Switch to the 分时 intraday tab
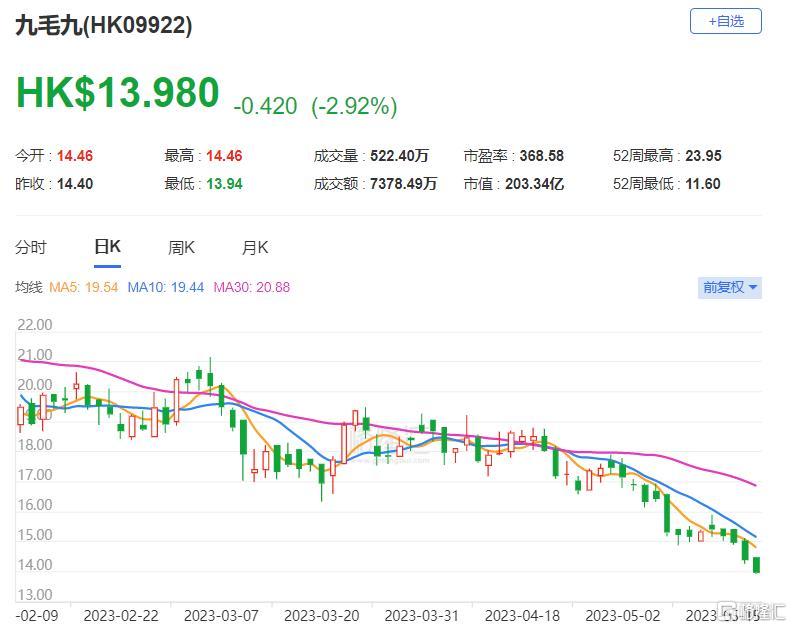 (x=31, y=248)
